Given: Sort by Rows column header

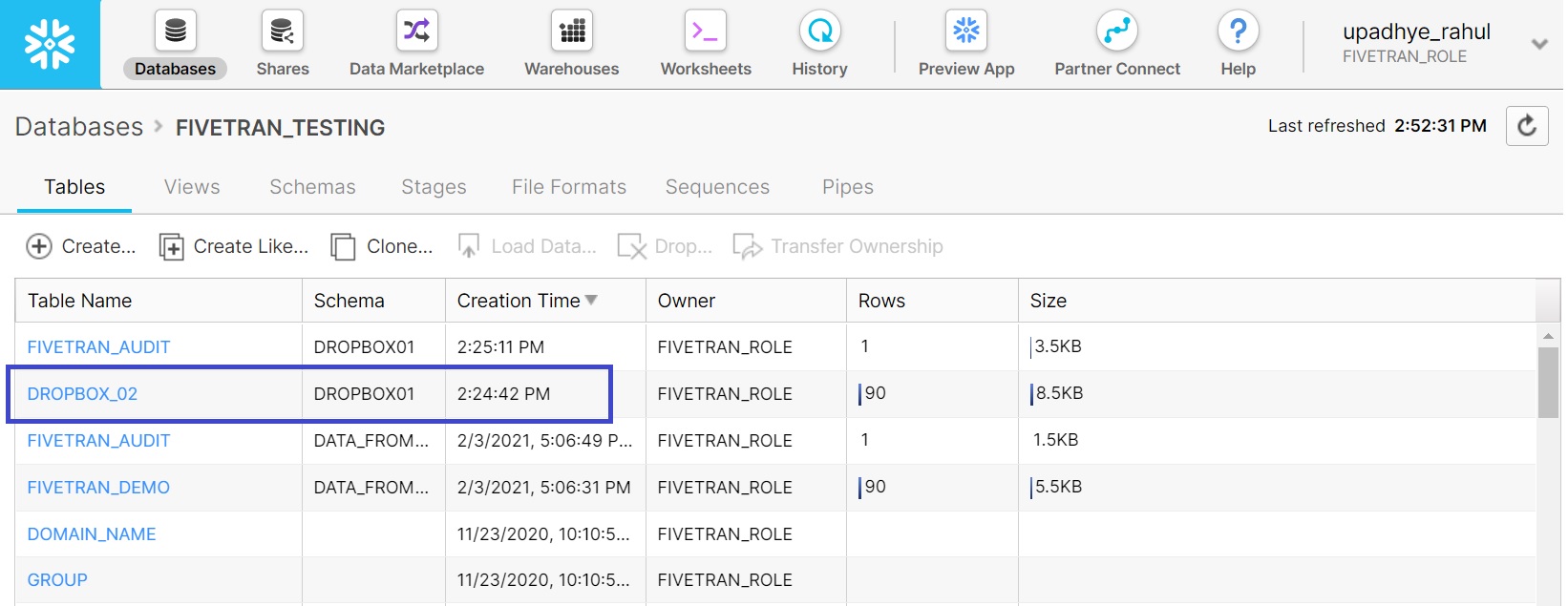Looking at the screenshot, I should (x=932, y=301).
